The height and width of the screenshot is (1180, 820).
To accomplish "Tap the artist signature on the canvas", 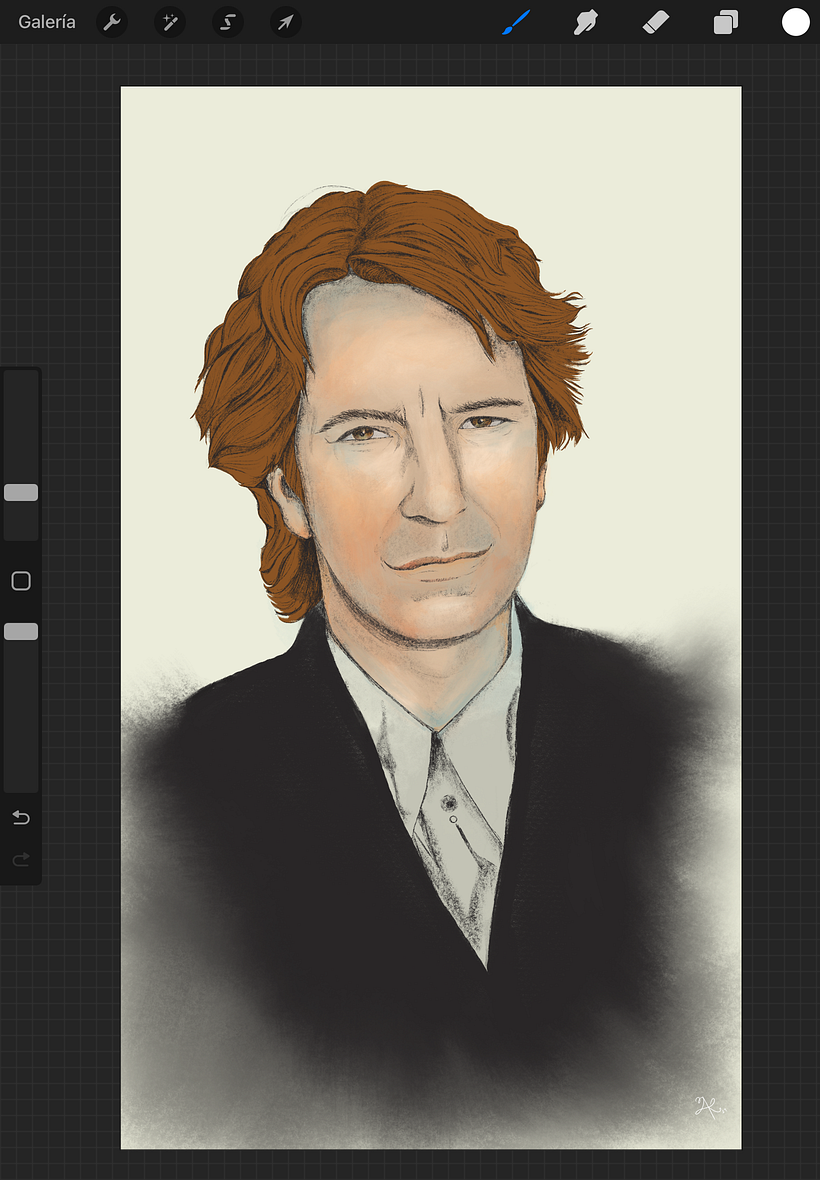I will (x=708, y=1106).
